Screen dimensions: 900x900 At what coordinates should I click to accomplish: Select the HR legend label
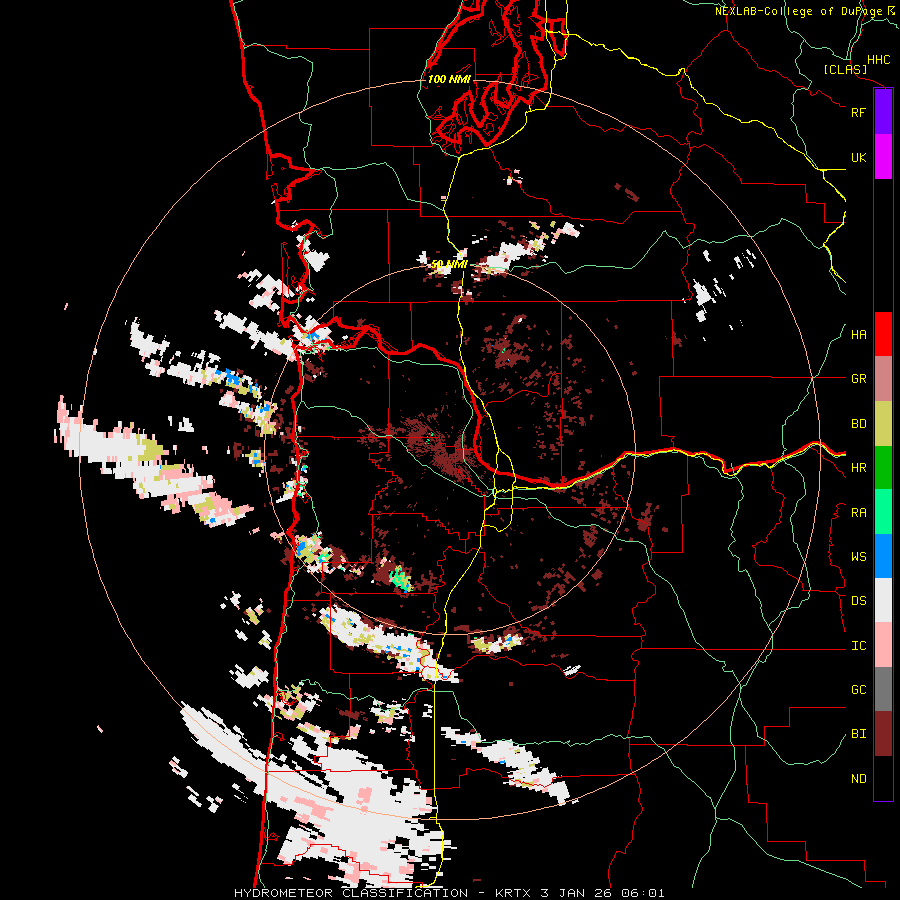(858, 468)
